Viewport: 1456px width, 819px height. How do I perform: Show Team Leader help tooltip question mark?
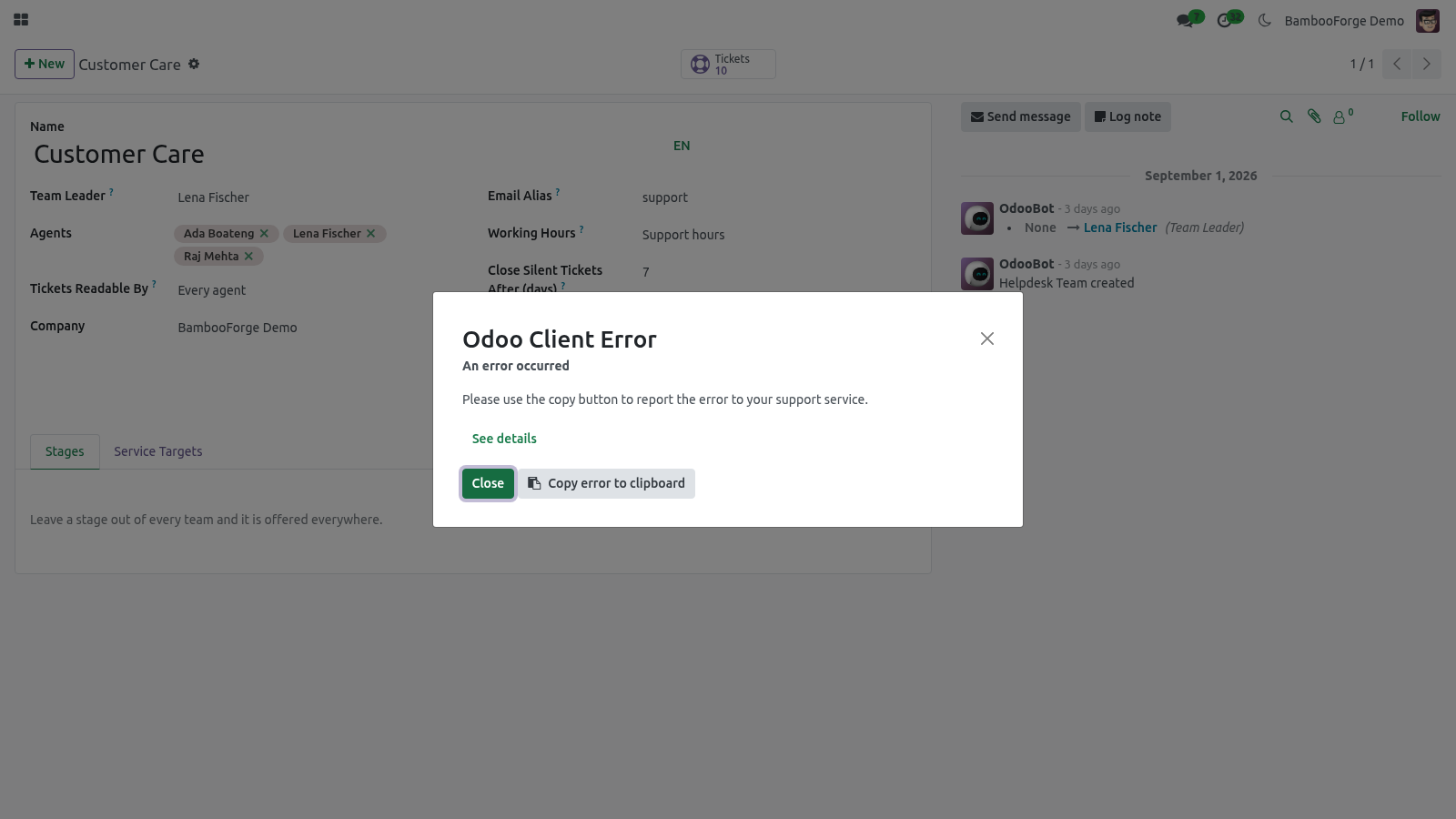pyautogui.click(x=111, y=192)
